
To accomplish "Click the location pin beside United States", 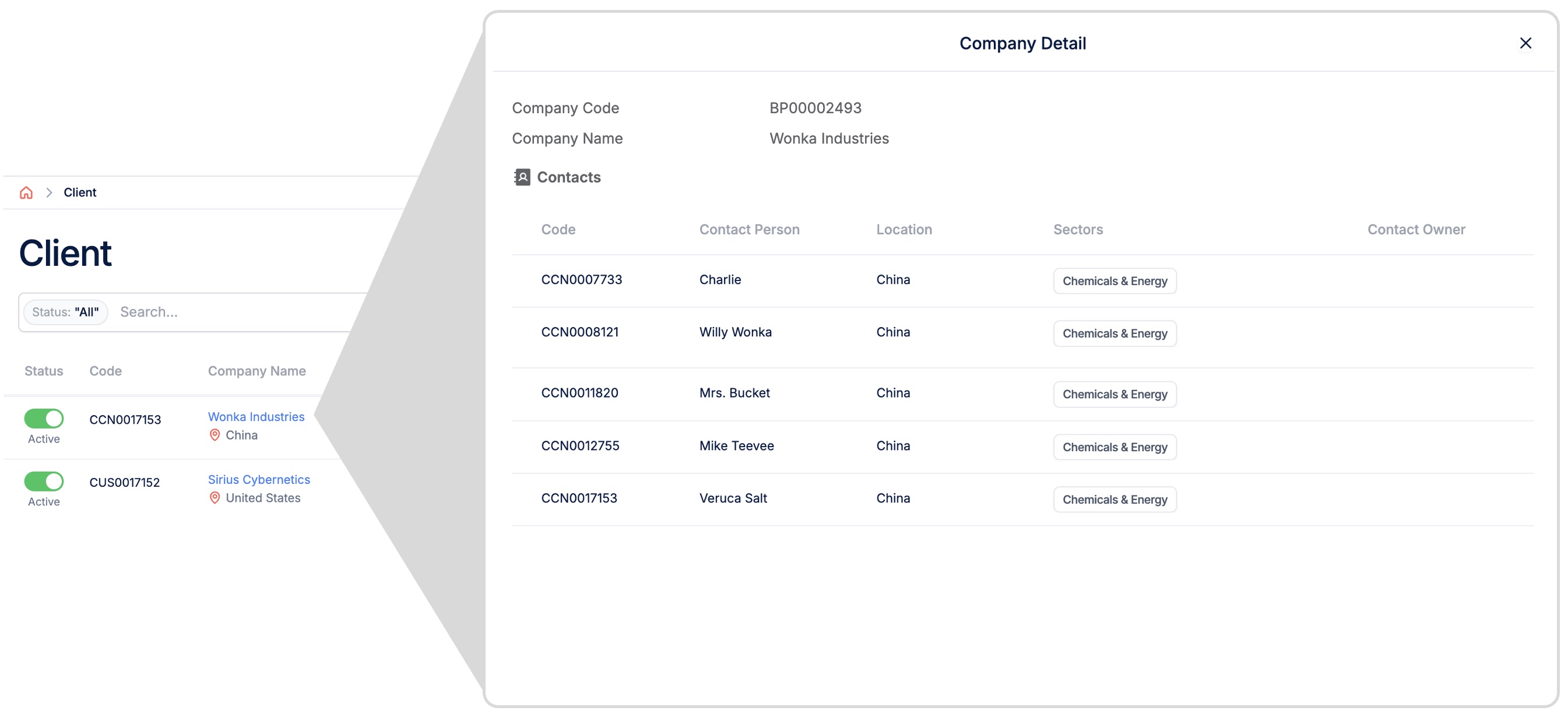I will coord(215,497).
